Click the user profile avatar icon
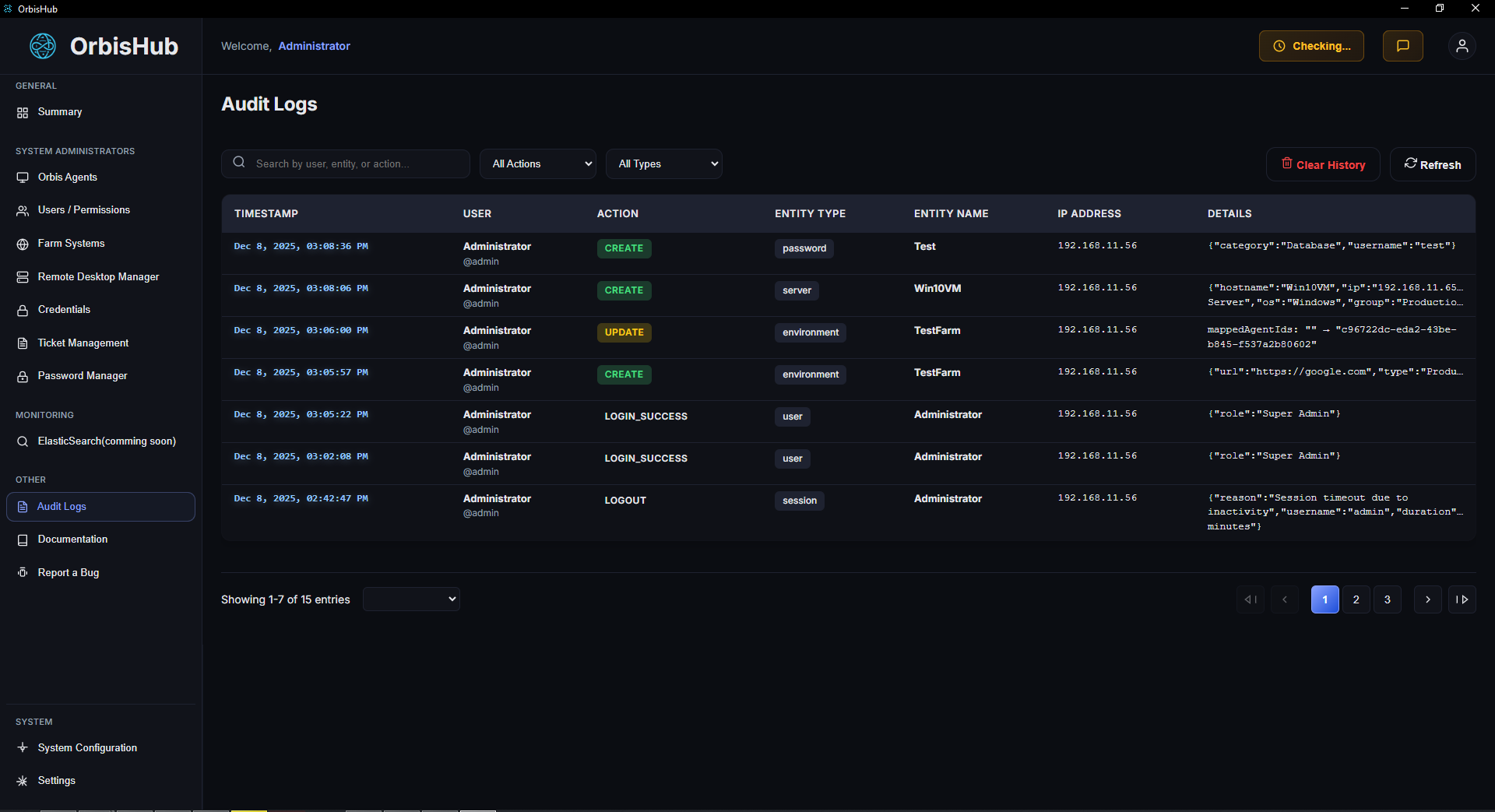 tap(1462, 45)
